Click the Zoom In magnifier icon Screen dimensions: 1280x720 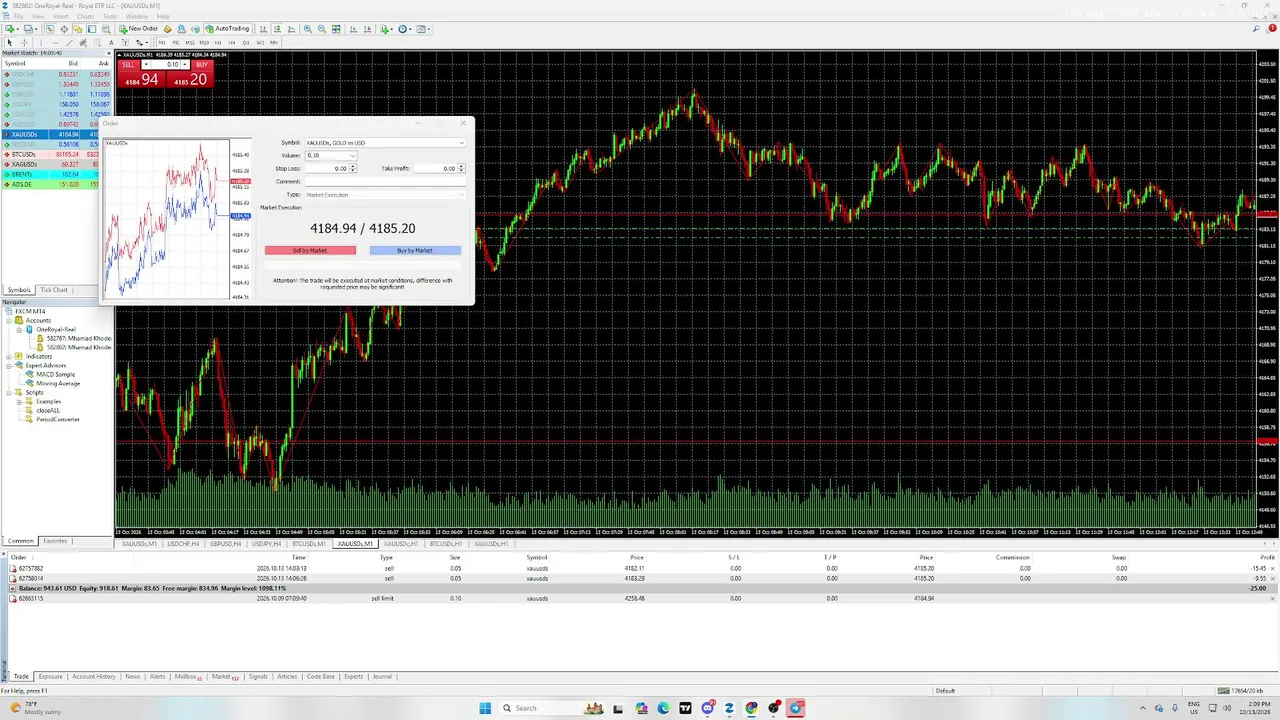pyautogui.click(x=307, y=29)
